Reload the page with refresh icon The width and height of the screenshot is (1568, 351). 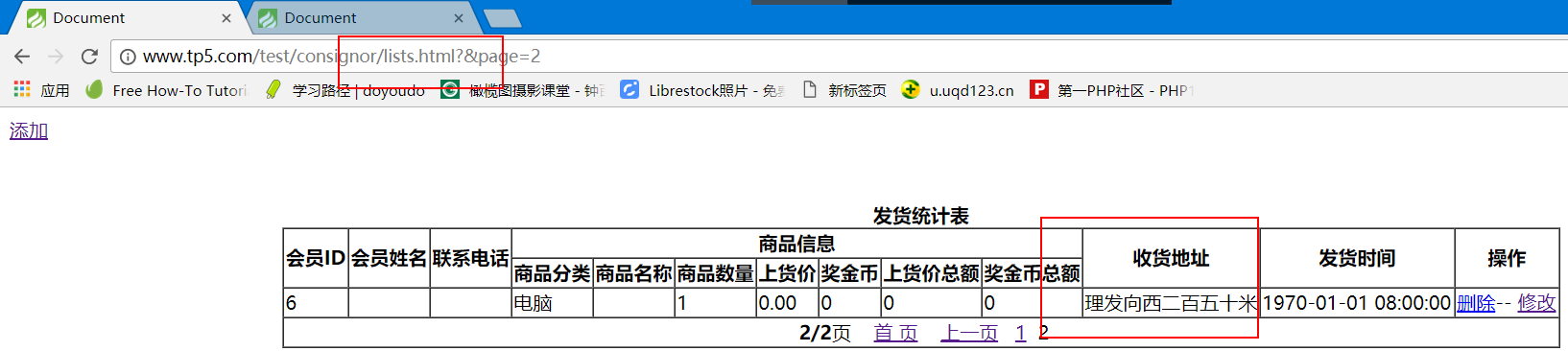tap(89, 57)
